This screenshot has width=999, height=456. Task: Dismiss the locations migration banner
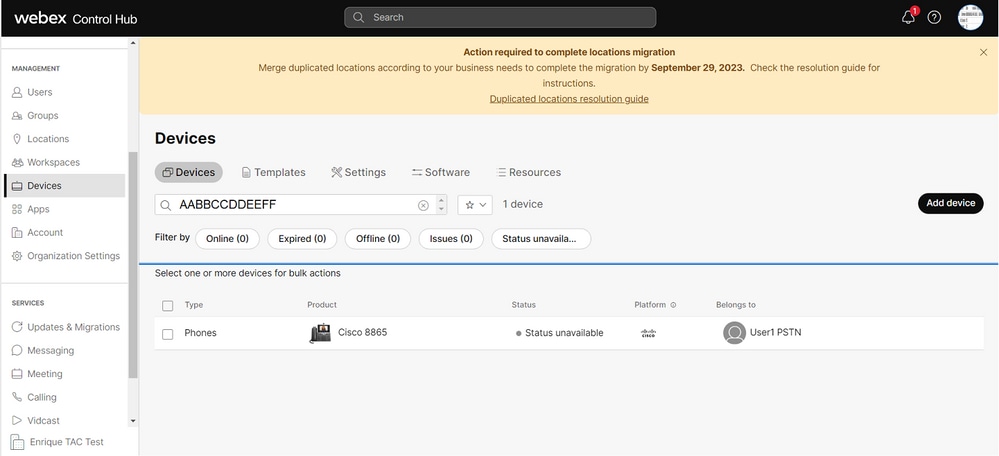983,52
